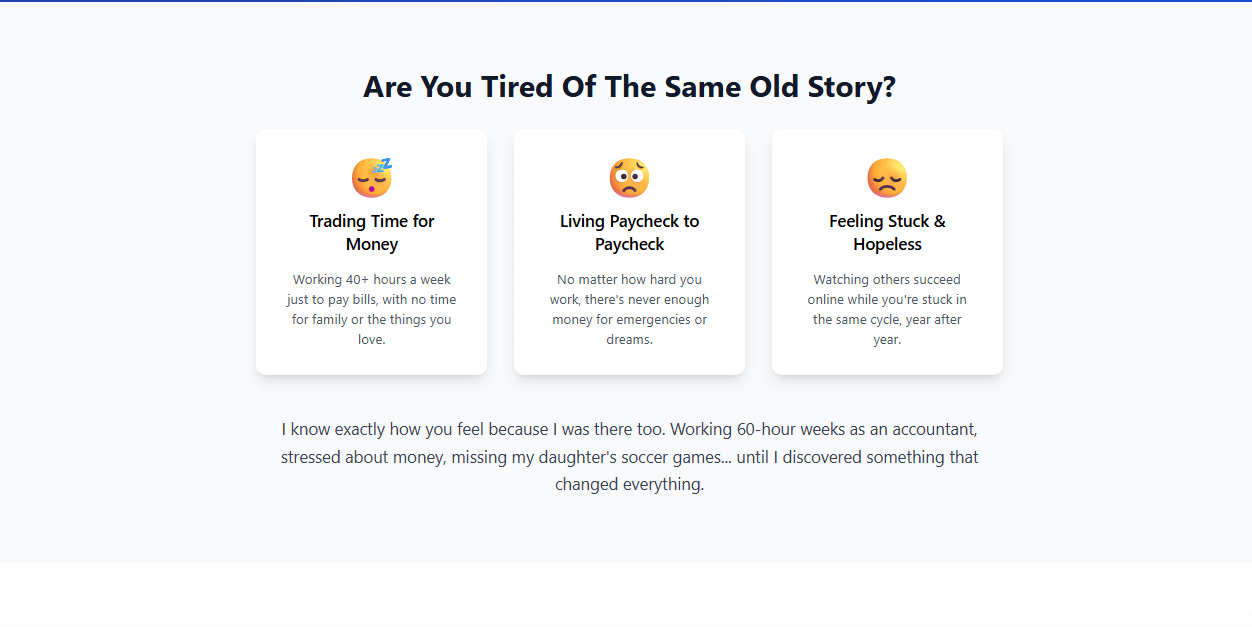This screenshot has height=627, width=1252.
Task: Click the words "changed everything." in the paragraph
Action: (629, 485)
